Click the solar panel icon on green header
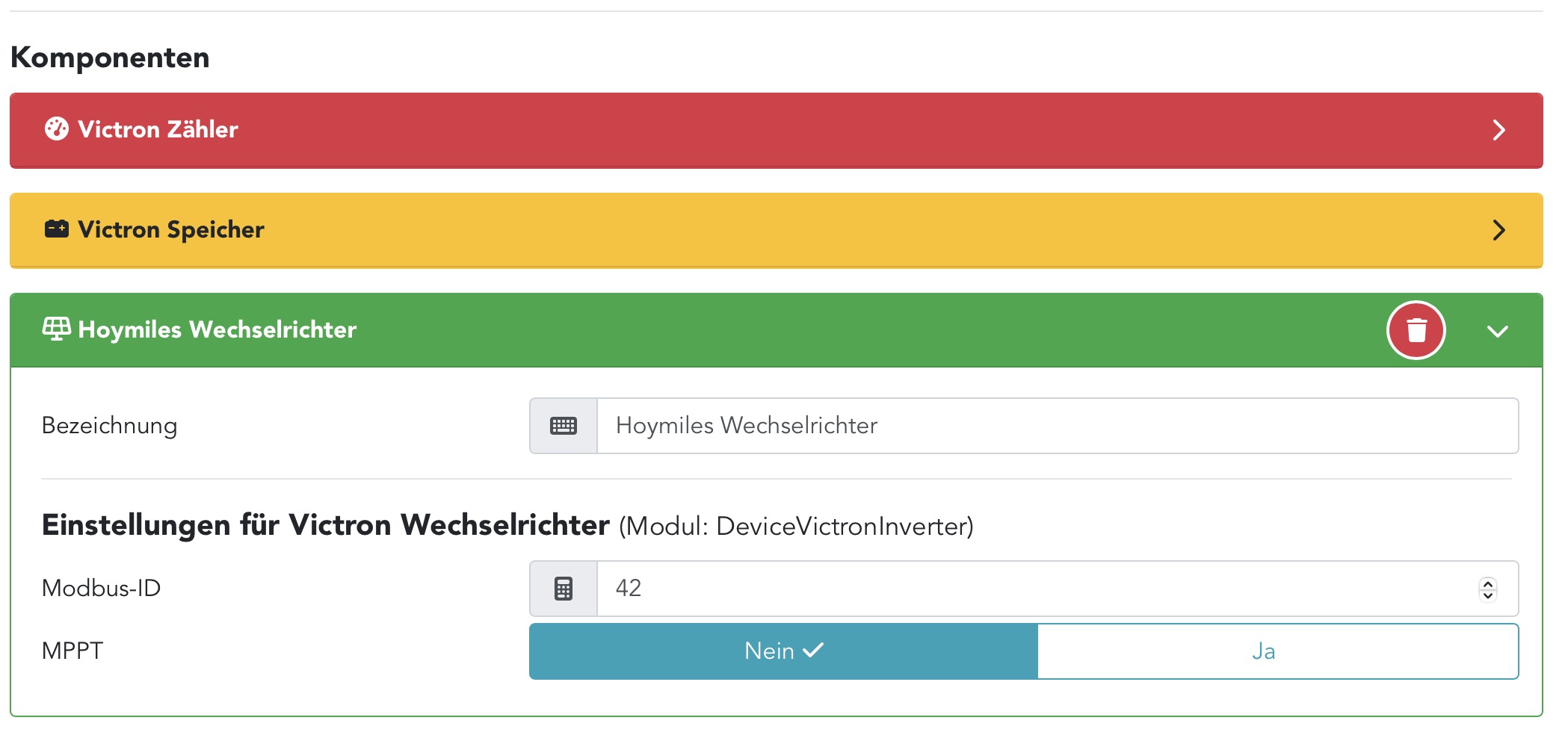This screenshot has height=738, width=1568. 56,329
